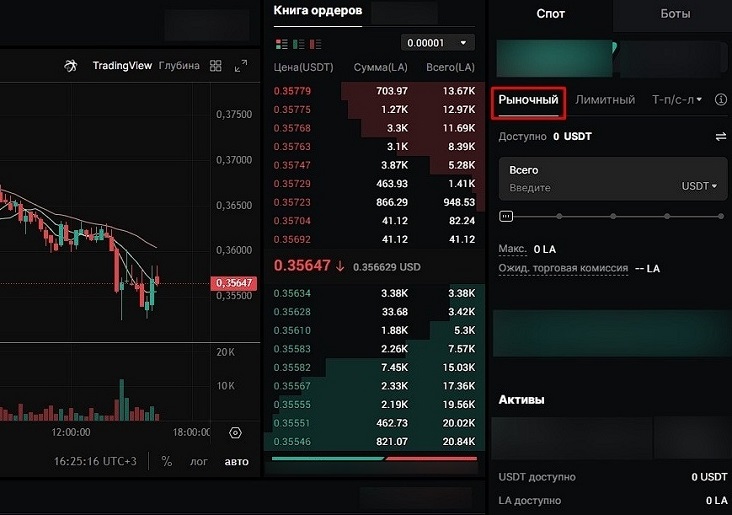The image size is (732, 515).
Task: Show combined buy and sell order book view
Action: (x=281, y=44)
